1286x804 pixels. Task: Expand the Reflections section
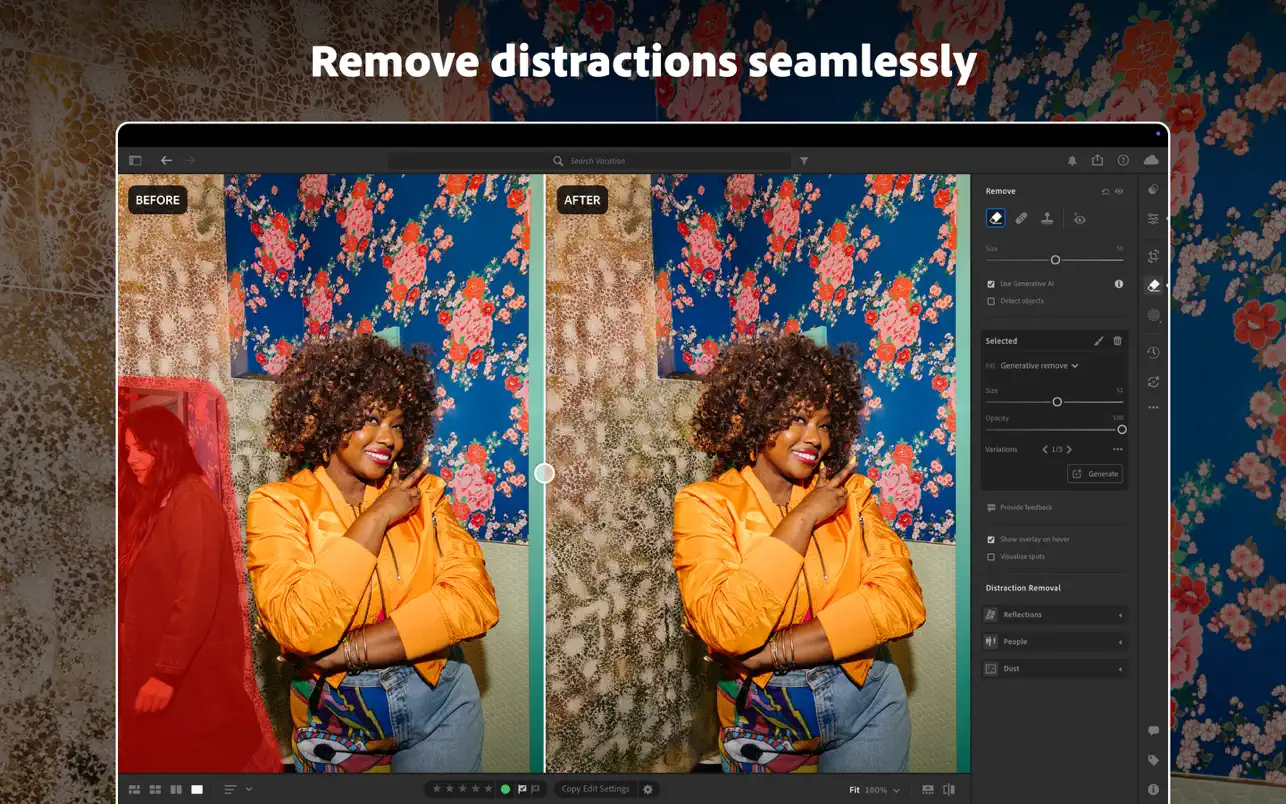tap(1055, 615)
